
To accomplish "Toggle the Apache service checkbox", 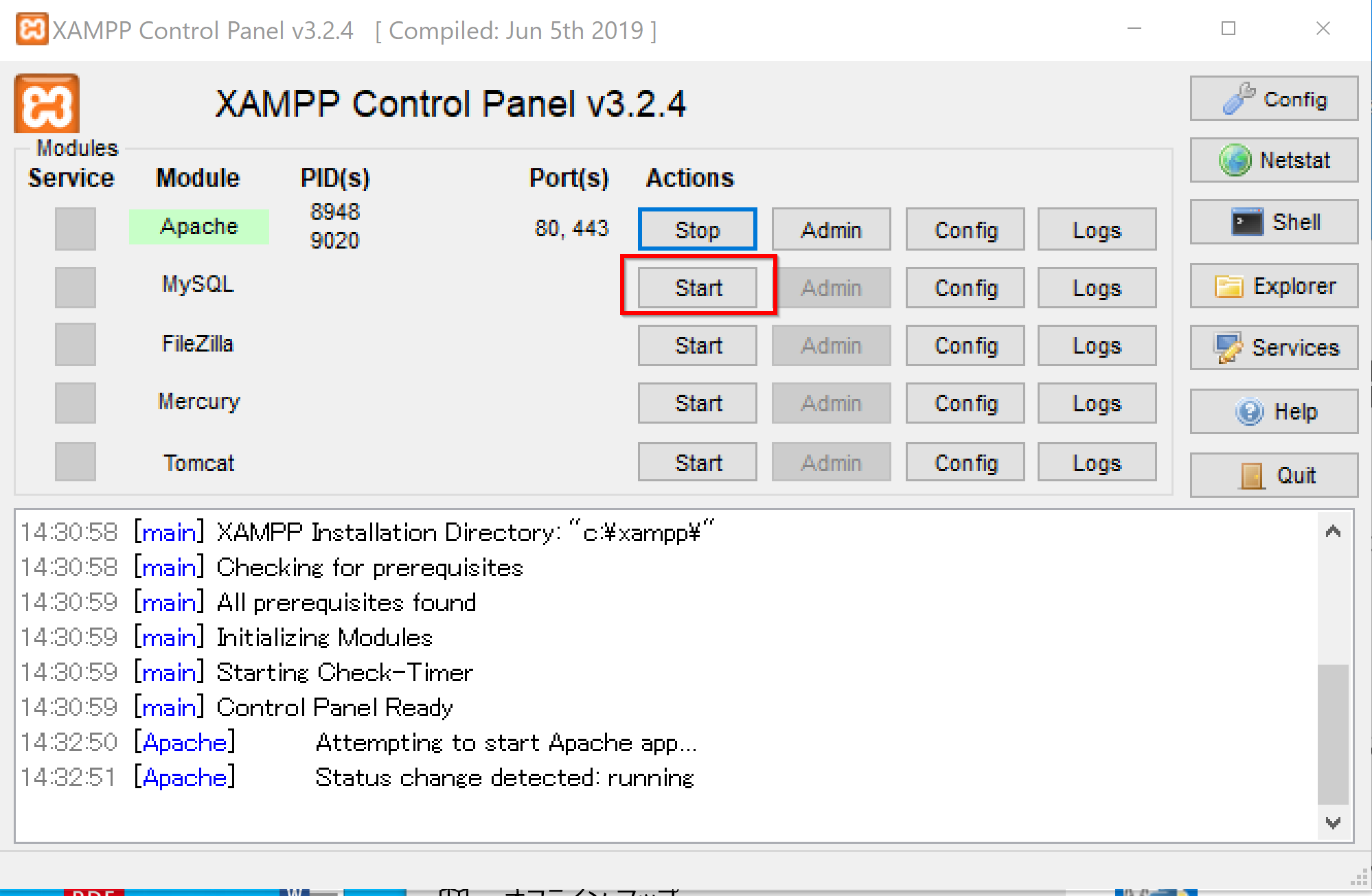I will (x=75, y=229).
